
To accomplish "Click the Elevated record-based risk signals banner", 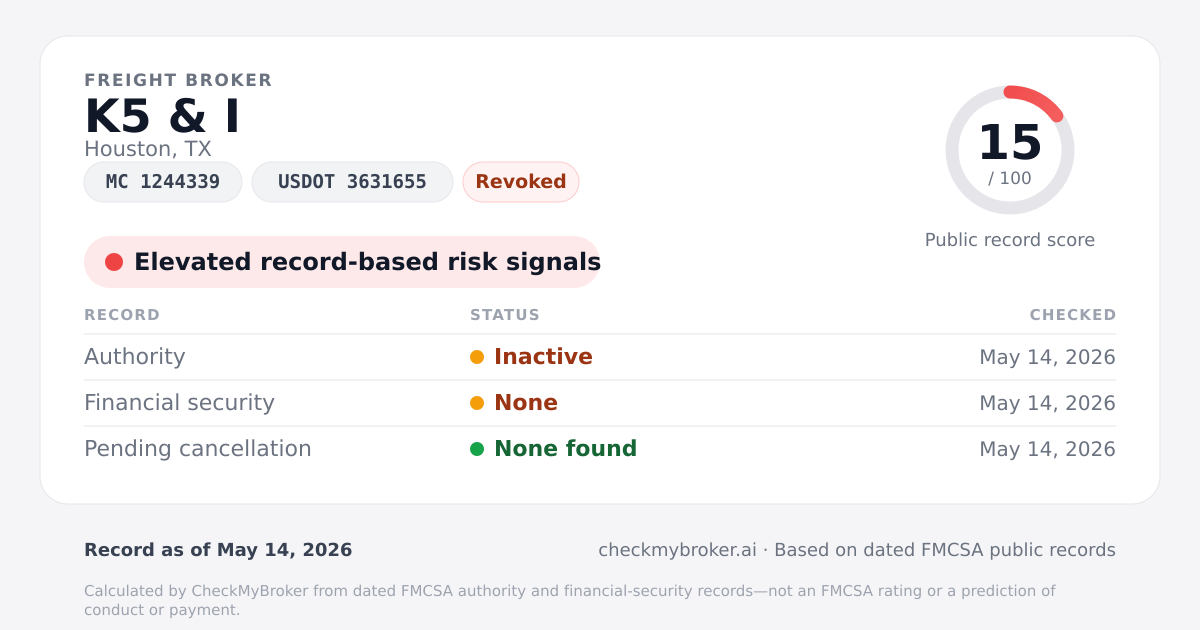I will pyautogui.click(x=342, y=262).
